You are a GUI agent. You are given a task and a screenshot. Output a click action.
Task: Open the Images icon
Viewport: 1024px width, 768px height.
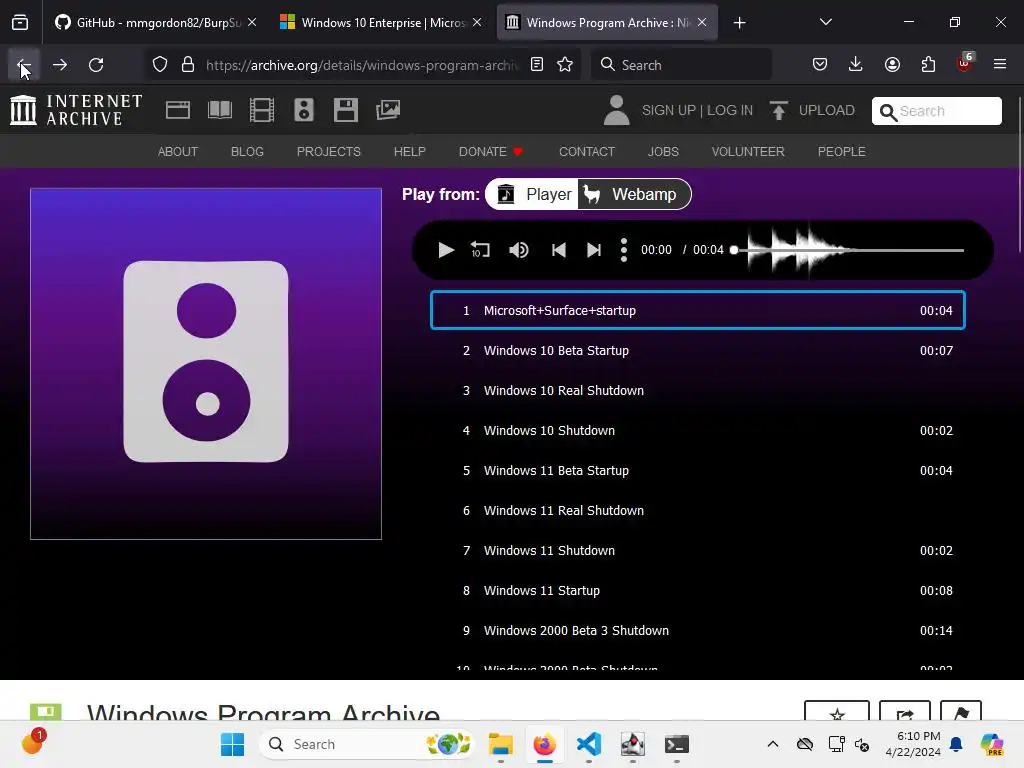click(388, 110)
